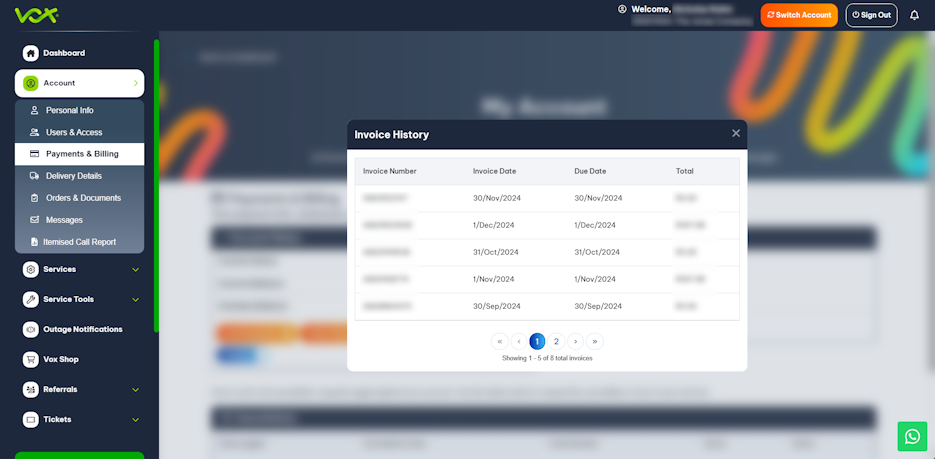
Task: Open Itemised Call Report
Action: (79, 242)
